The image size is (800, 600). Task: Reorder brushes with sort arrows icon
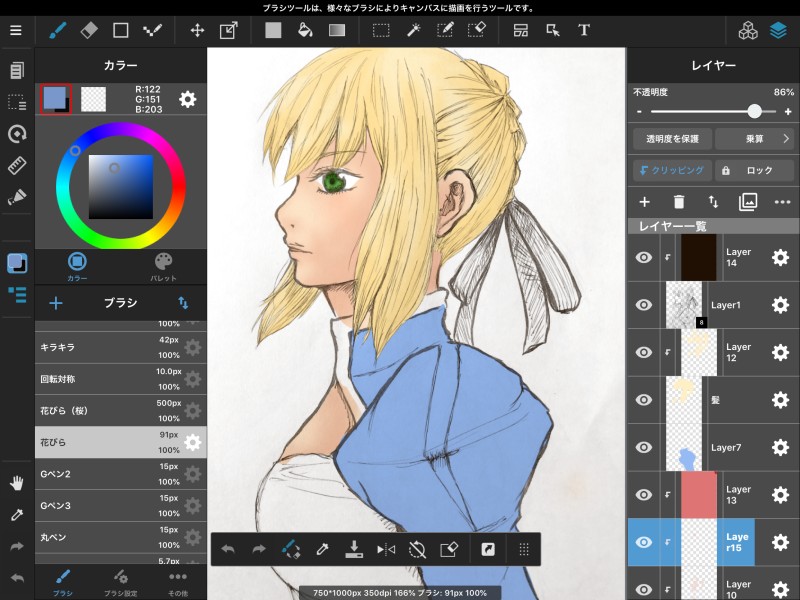183,303
